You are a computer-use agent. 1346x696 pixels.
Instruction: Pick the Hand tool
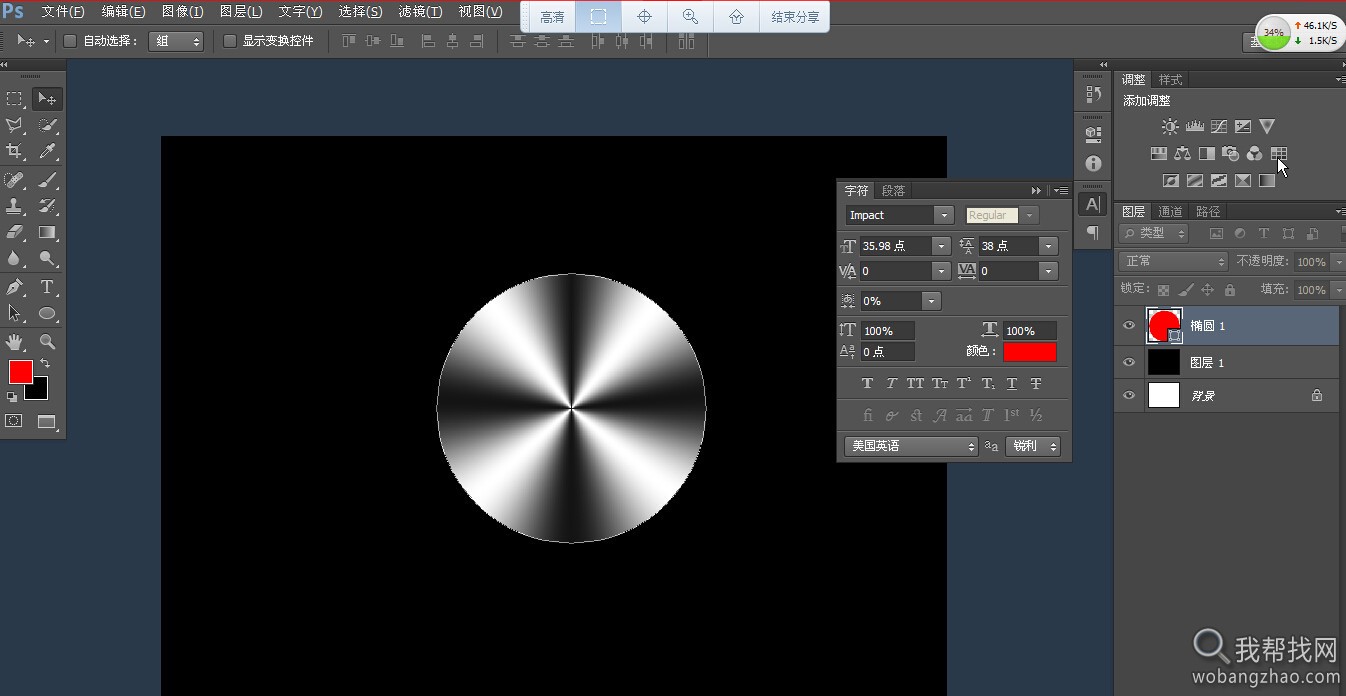pyautogui.click(x=15, y=342)
